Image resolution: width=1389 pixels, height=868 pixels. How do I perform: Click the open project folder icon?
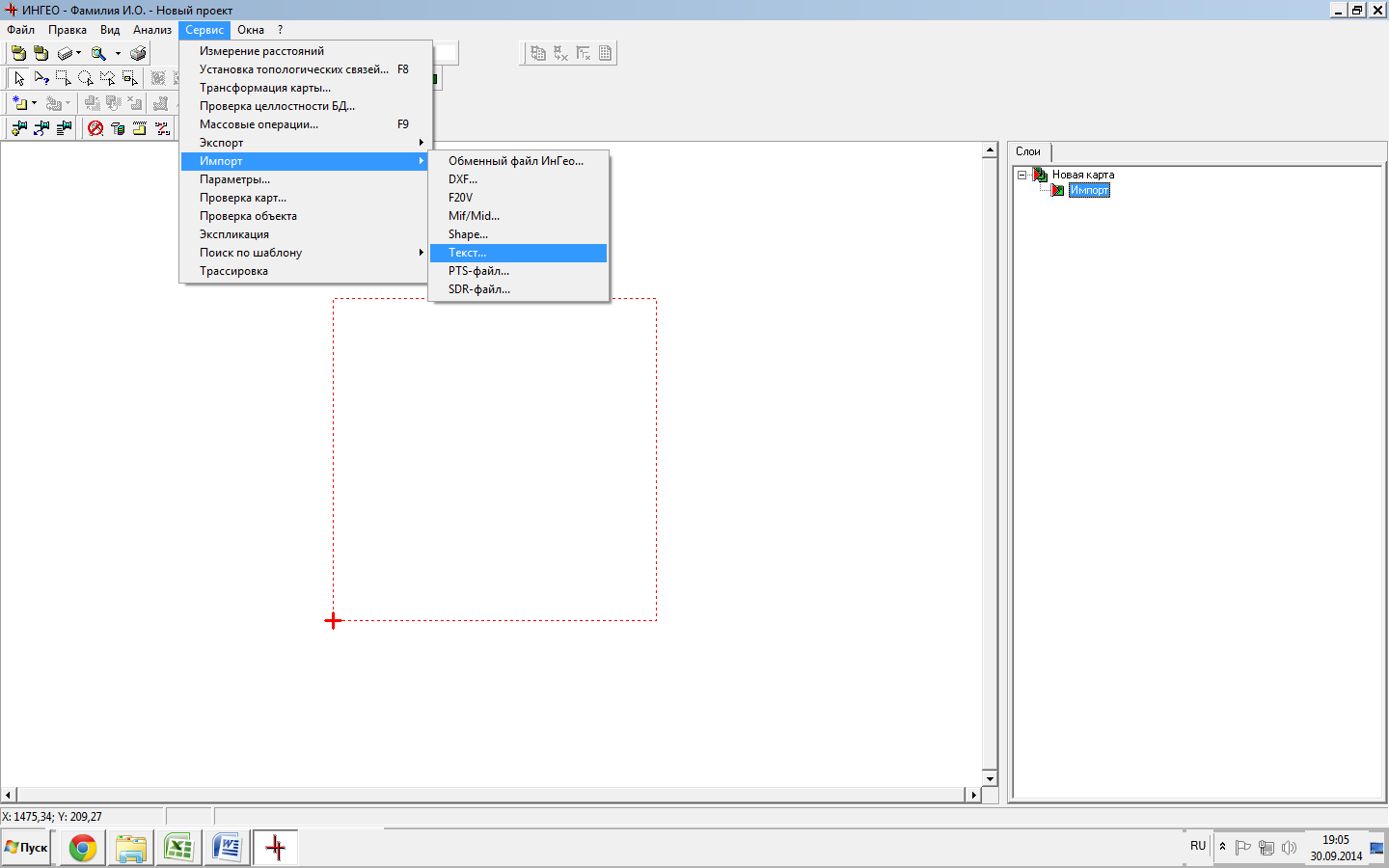coord(18,53)
